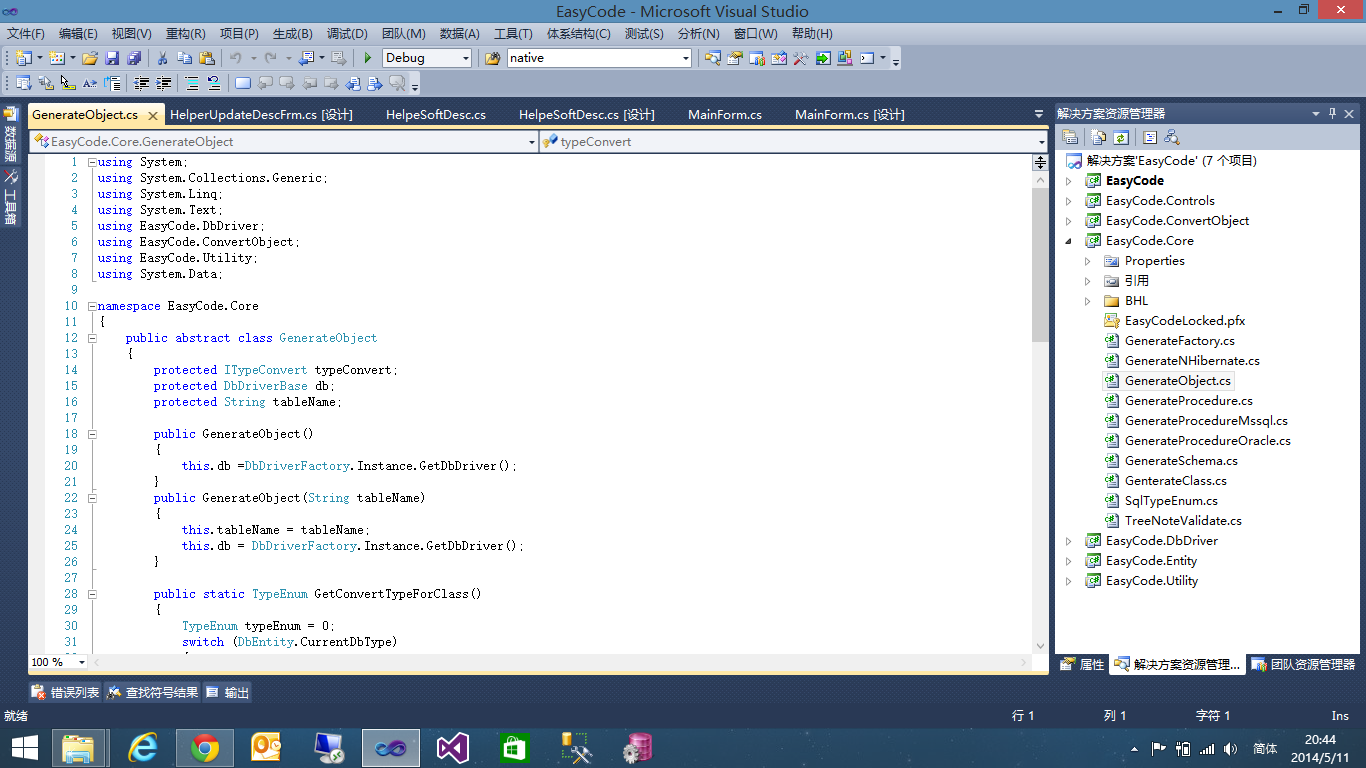Click the Refresh icon in Solution Explorer
1366x768 pixels.
[1121, 137]
